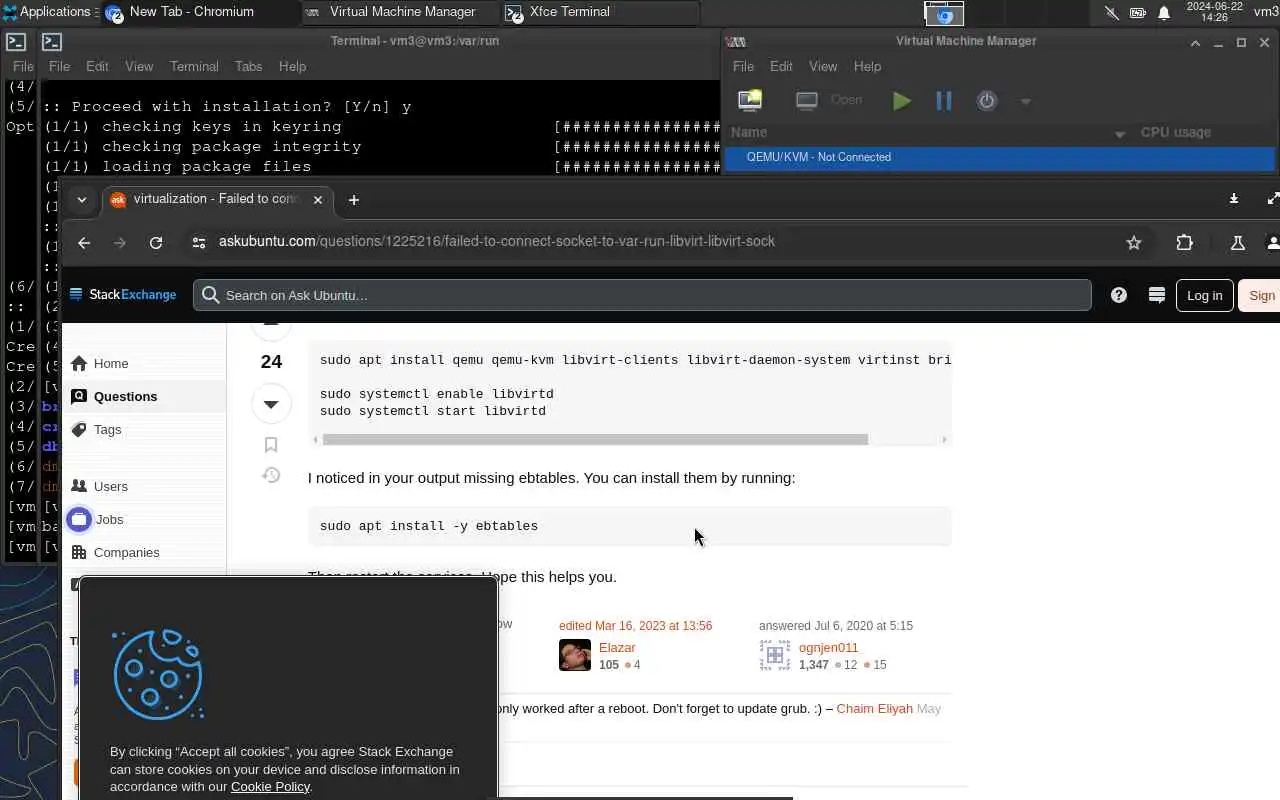Bookmark this page with the star icon
Screen dimensions: 1280x800
[x=1134, y=242]
